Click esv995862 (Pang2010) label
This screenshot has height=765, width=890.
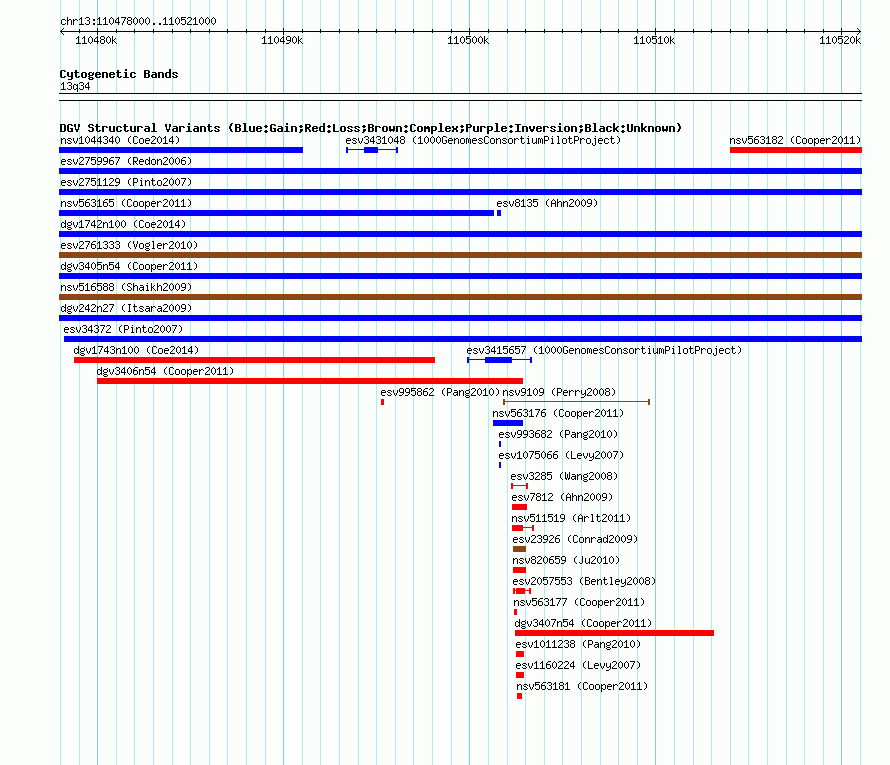click(440, 392)
